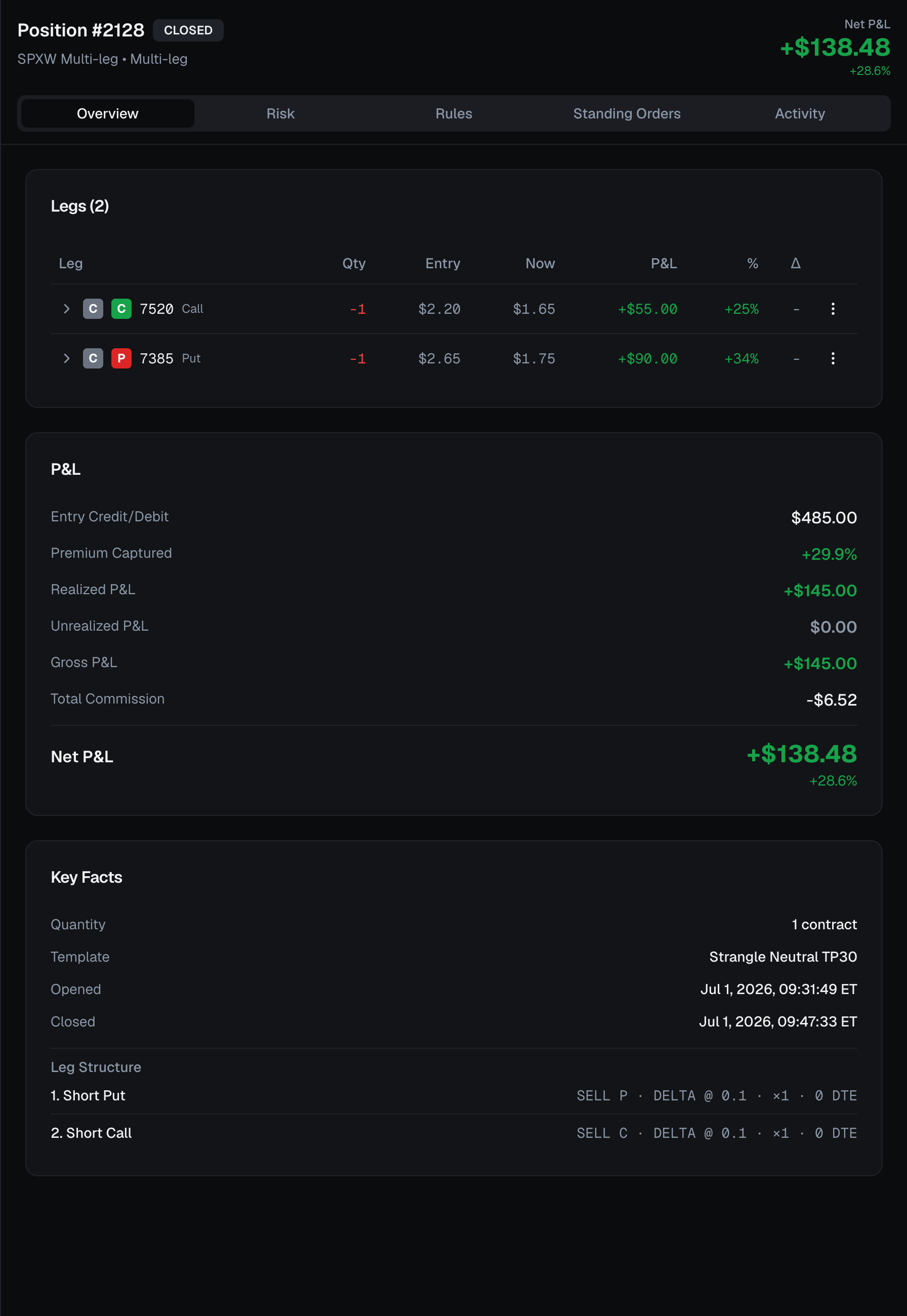Click the Leg Structure label
This screenshot has height=1316, width=907.
click(96, 1067)
